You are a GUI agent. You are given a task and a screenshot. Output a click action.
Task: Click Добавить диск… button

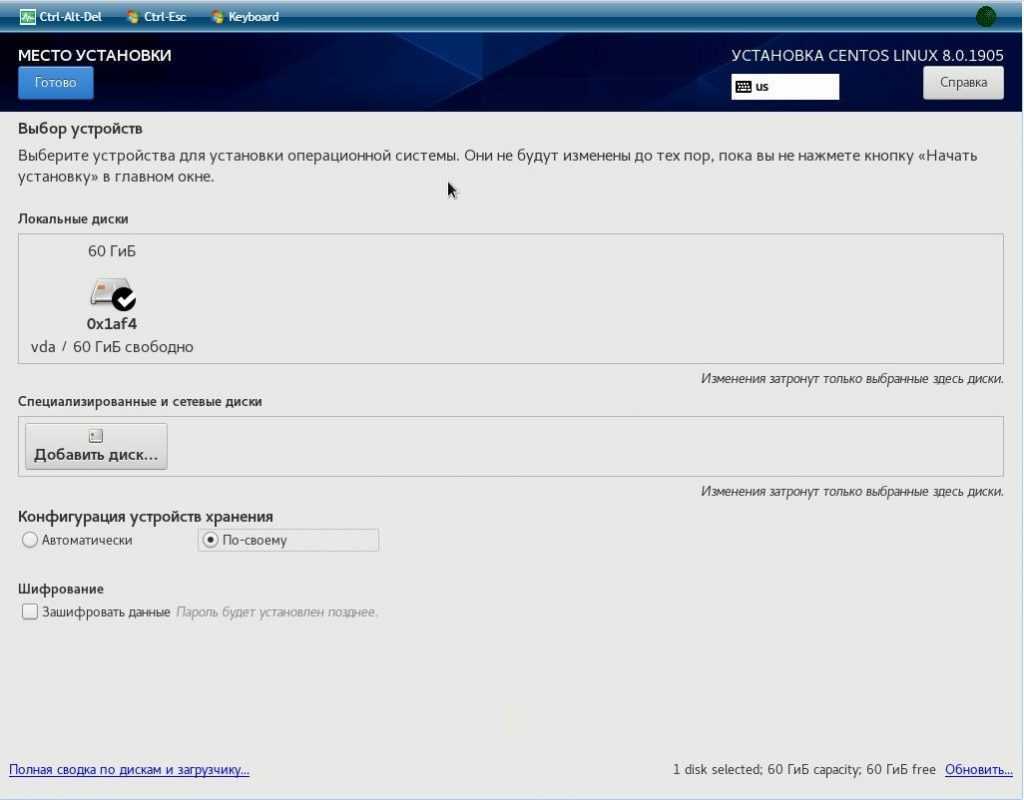[x=96, y=446]
